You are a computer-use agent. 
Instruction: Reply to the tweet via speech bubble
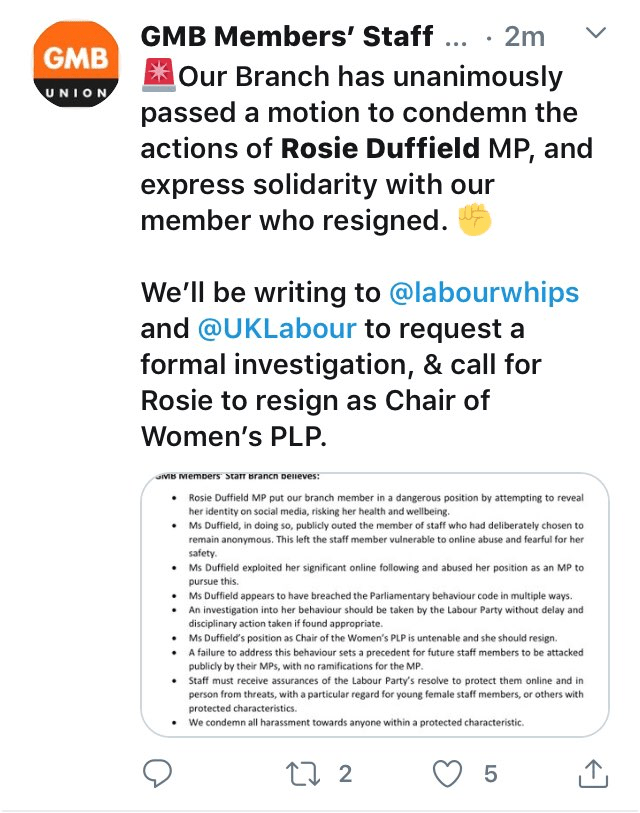pyautogui.click(x=157, y=772)
